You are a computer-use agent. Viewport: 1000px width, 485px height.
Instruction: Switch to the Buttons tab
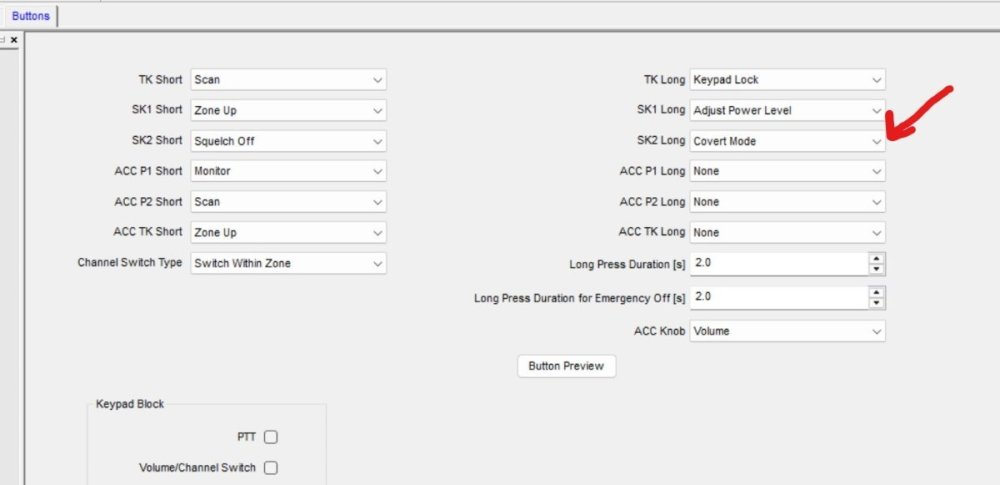pyautogui.click(x=30, y=16)
